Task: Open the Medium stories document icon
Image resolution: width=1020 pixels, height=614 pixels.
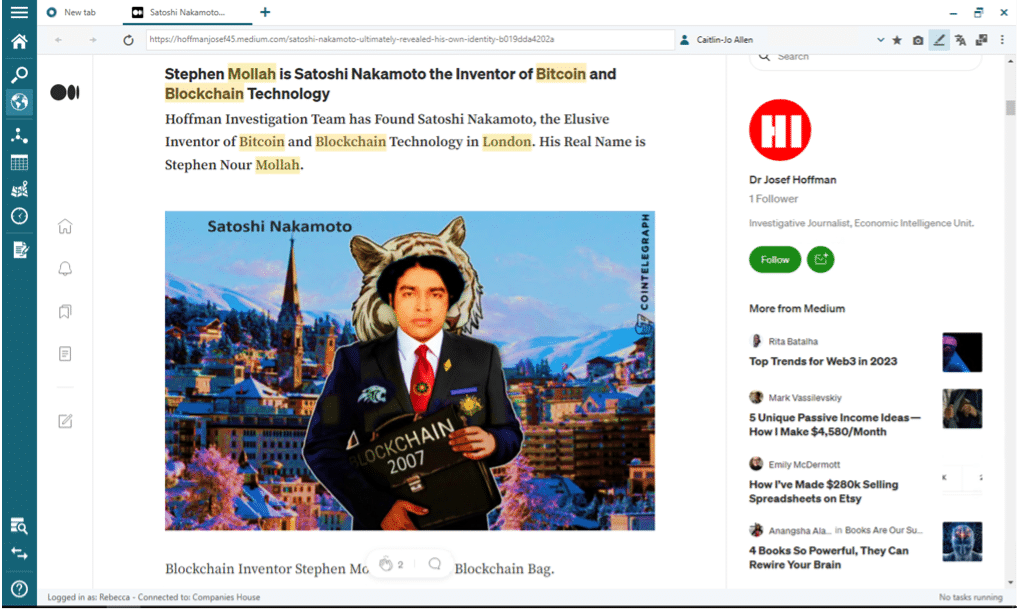Action: (x=65, y=354)
